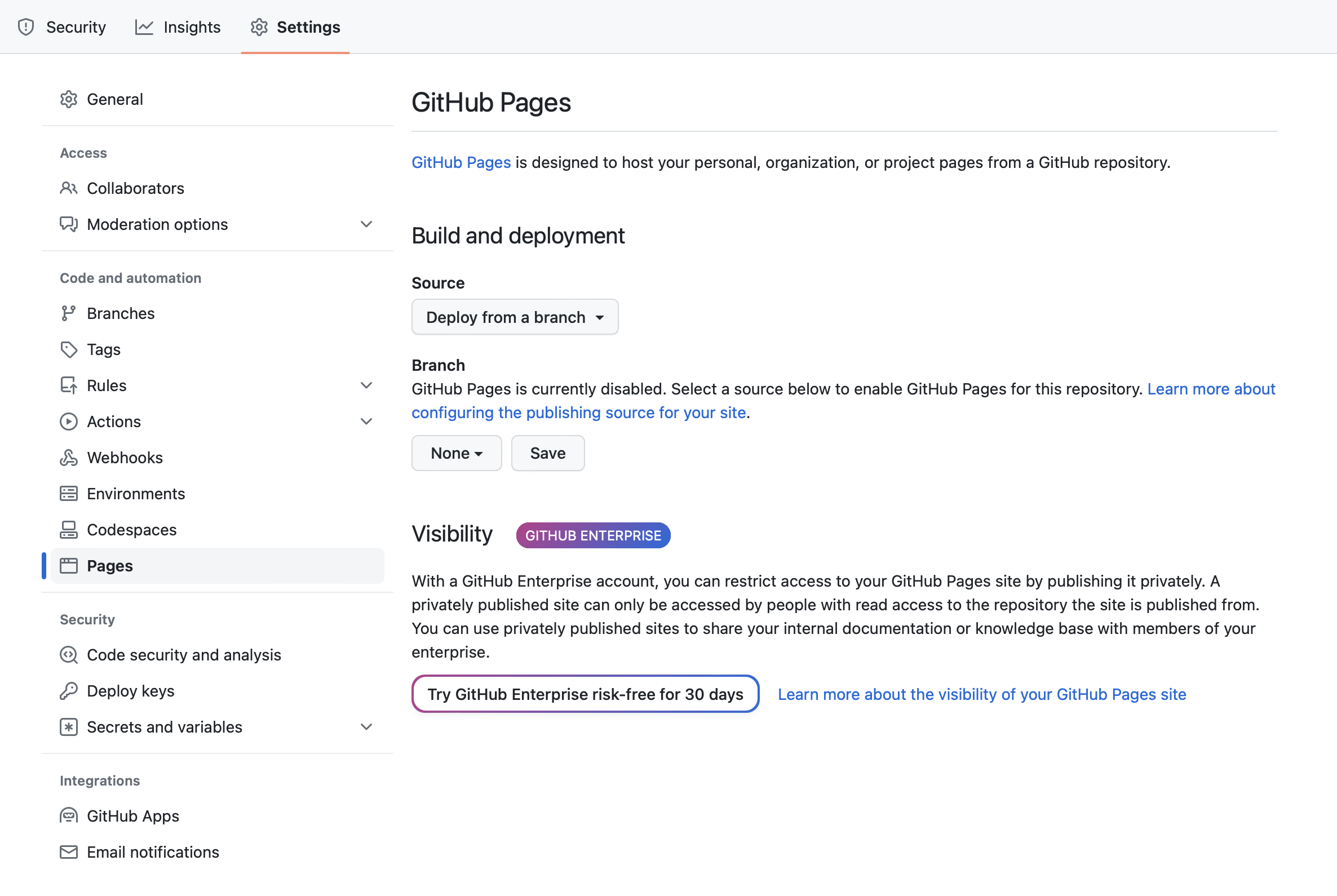Click the Moderation options comment icon
The width and height of the screenshot is (1337, 896).
(69, 224)
